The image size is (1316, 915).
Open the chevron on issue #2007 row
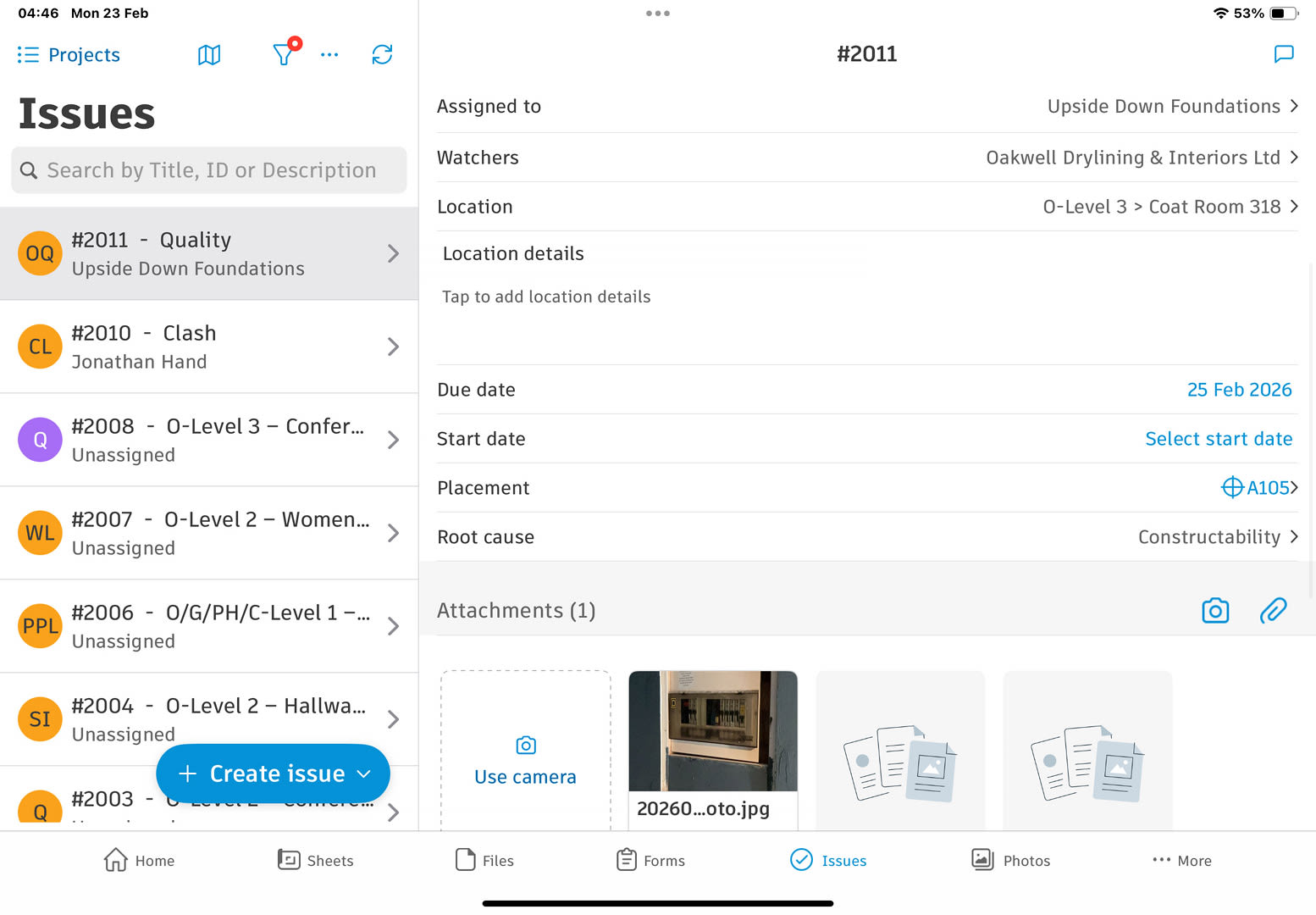[393, 533]
